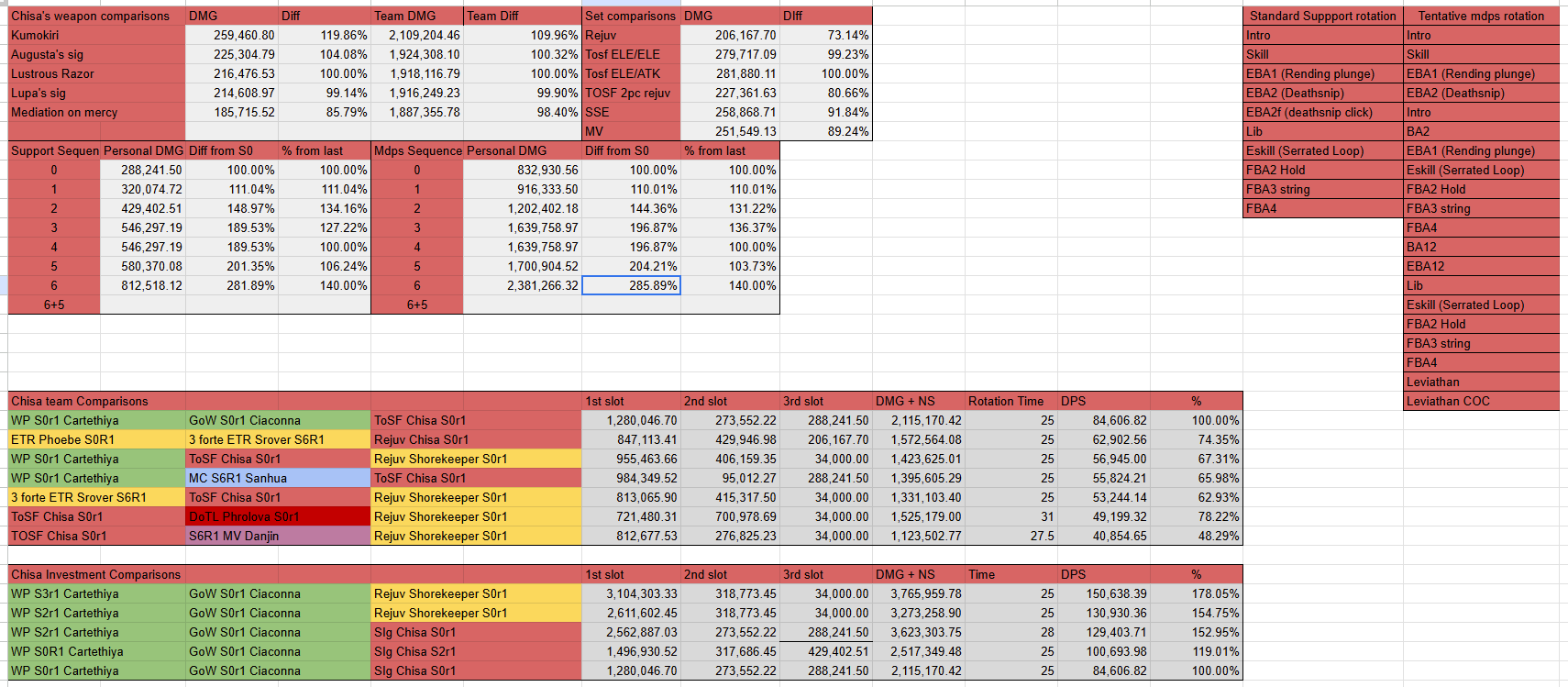Click the SSE set name cell
The height and width of the screenshot is (687, 1568).
[632, 112]
